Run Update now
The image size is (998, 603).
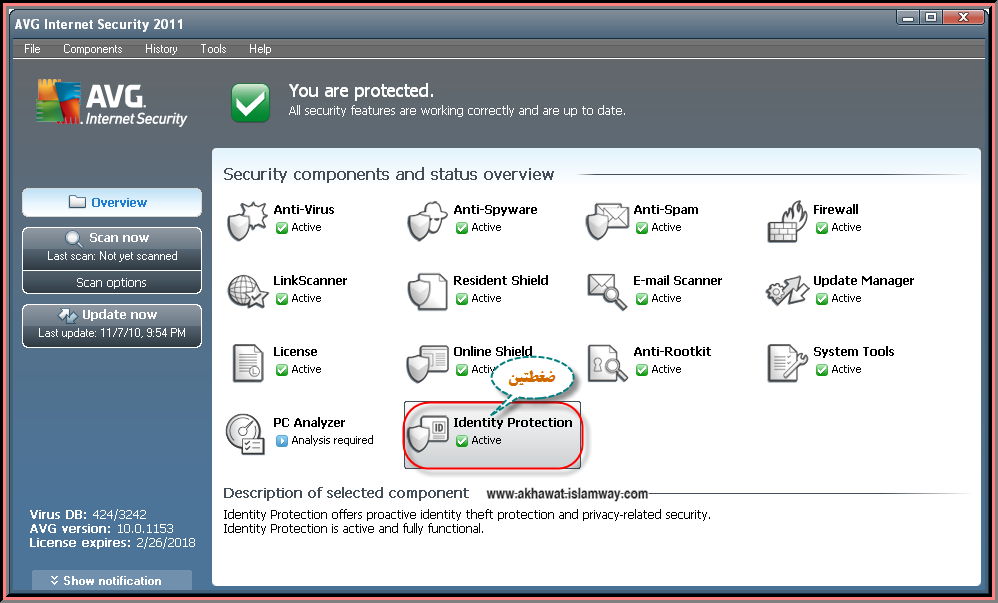coord(112,325)
